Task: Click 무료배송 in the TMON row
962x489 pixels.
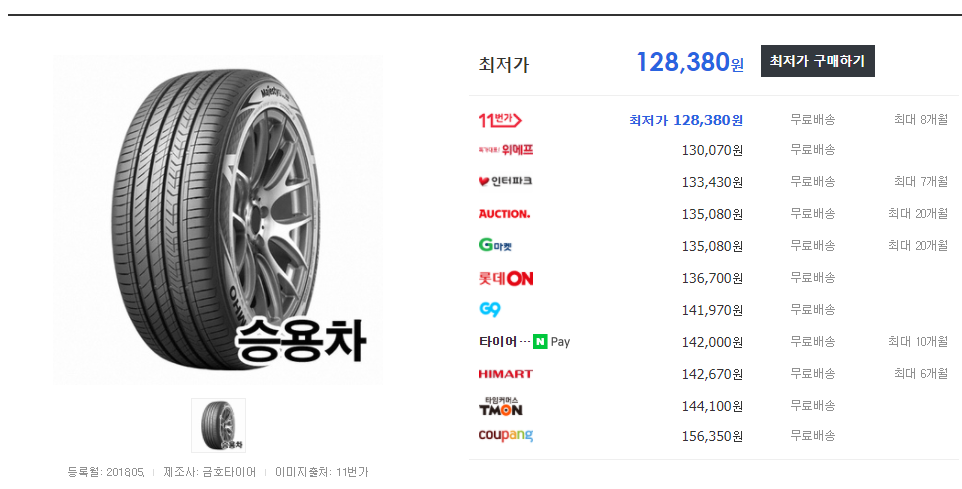Action: (x=812, y=406)
